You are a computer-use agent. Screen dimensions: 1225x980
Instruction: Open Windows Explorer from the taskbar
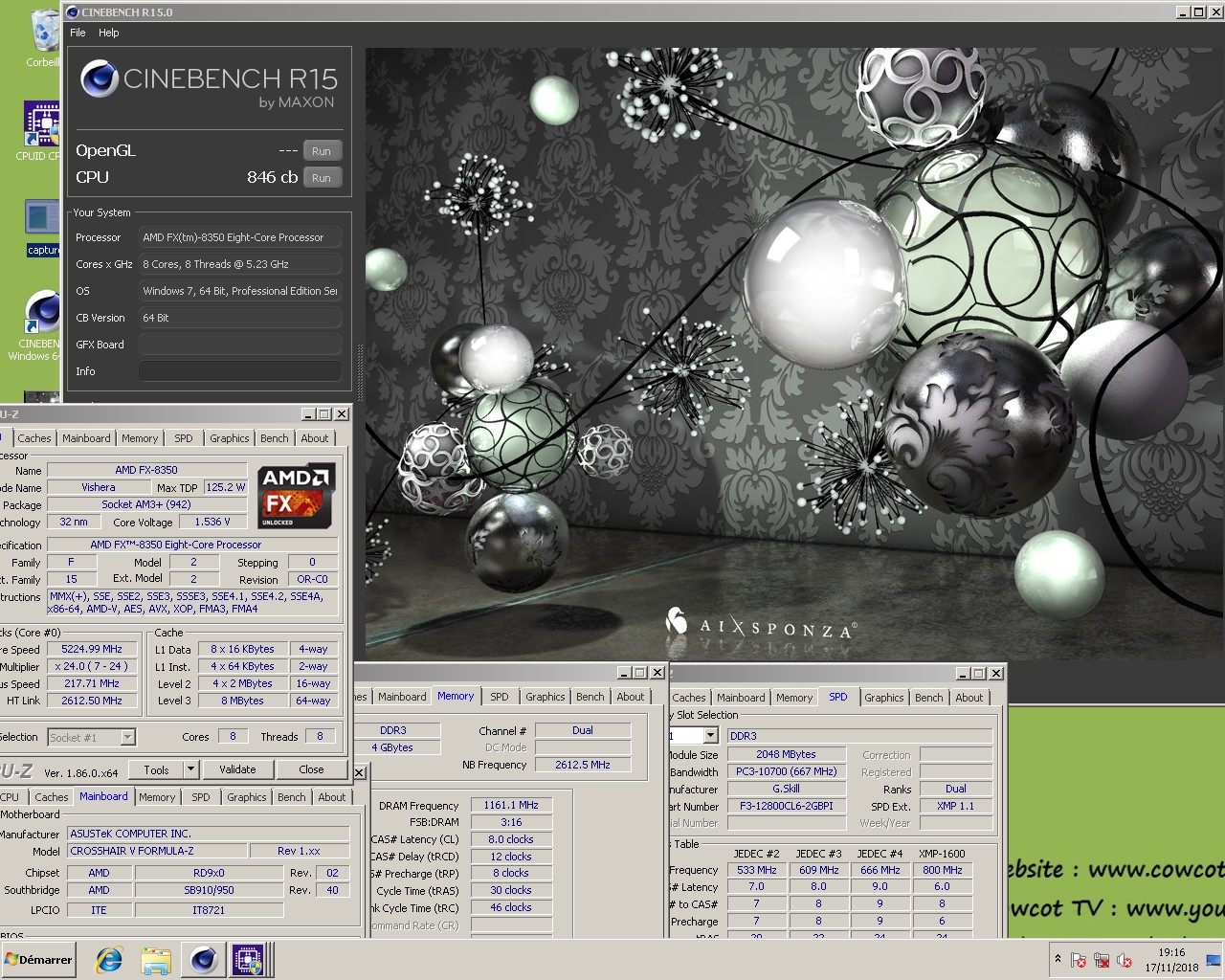pyautogui.click(x=156, y=960)
